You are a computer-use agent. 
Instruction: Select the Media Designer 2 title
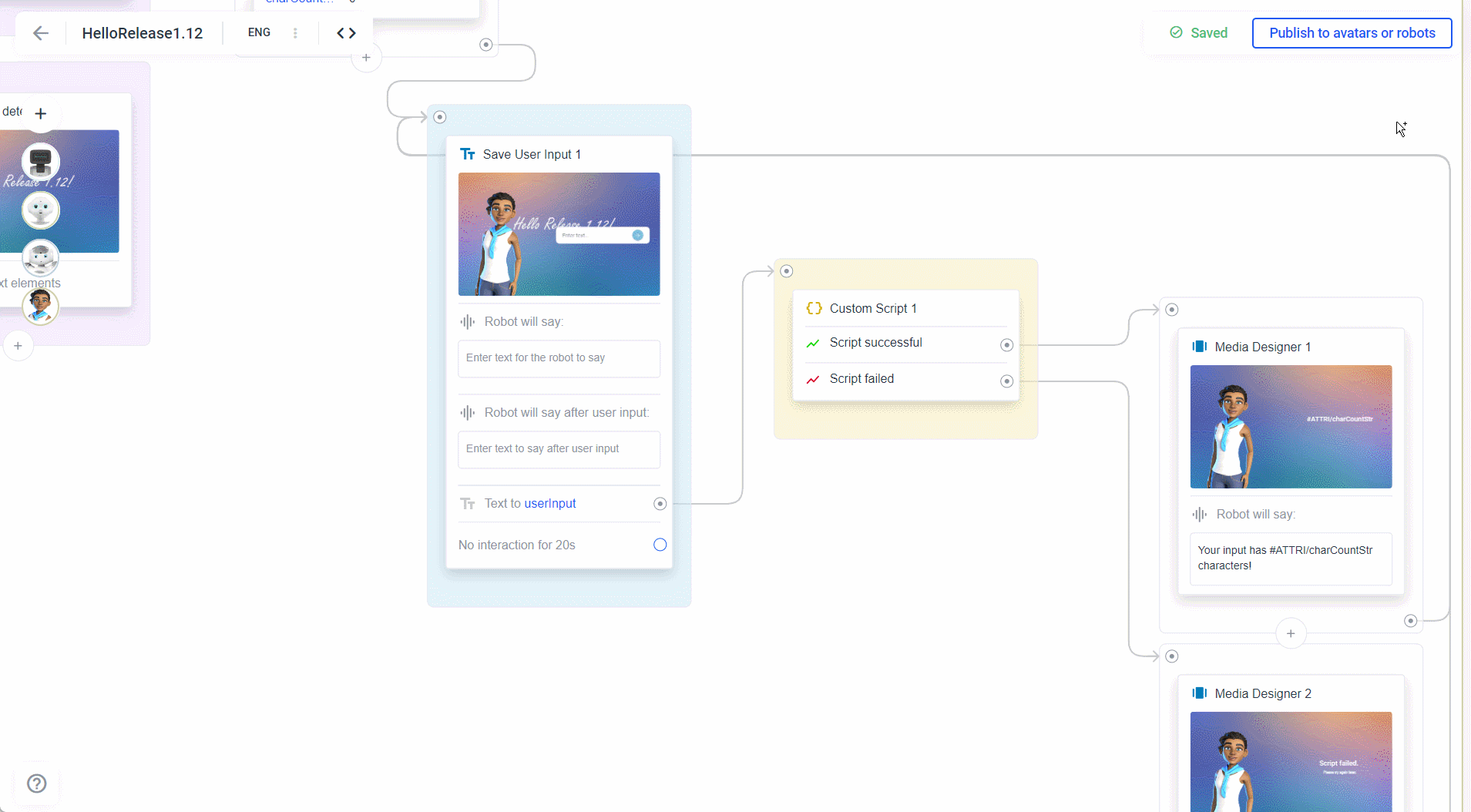click(x=1263, y=693)
